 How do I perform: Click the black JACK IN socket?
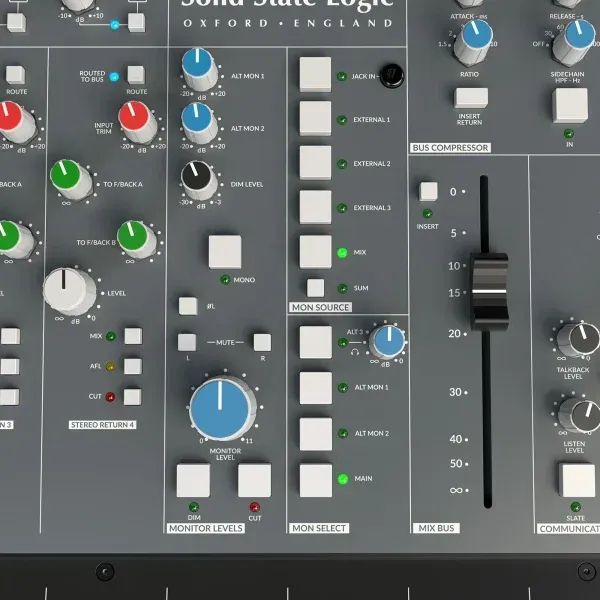point(392,75)
